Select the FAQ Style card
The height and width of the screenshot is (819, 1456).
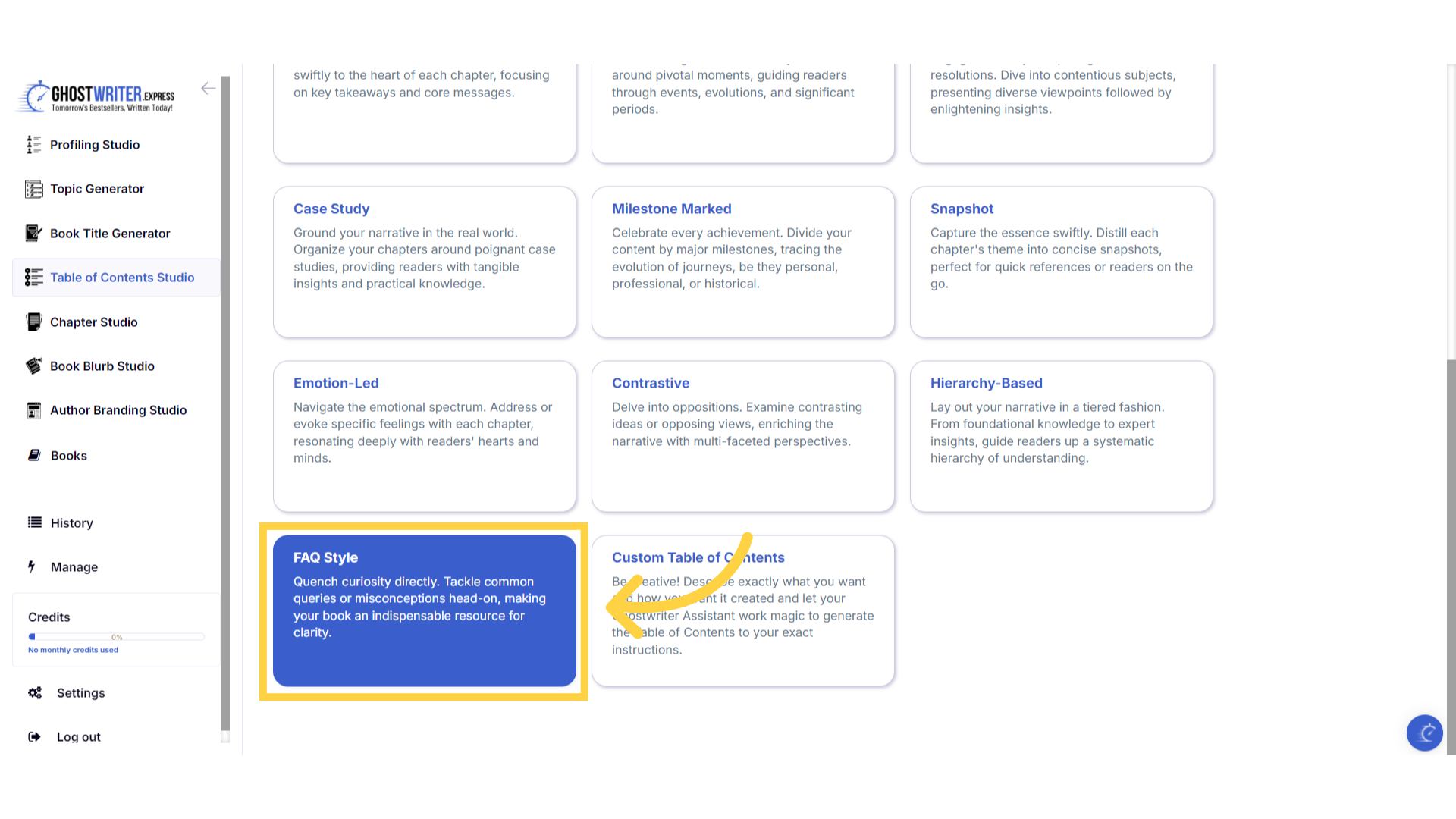pyautogui.click(x=424, y=610)
